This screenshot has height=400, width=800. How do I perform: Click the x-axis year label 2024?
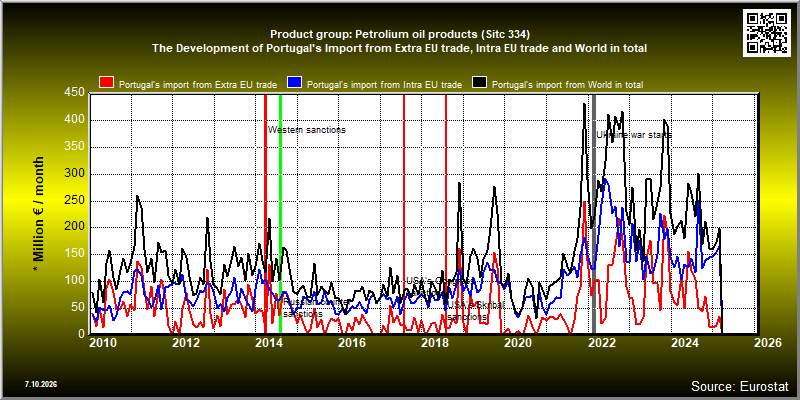click(x=684, y=343)
